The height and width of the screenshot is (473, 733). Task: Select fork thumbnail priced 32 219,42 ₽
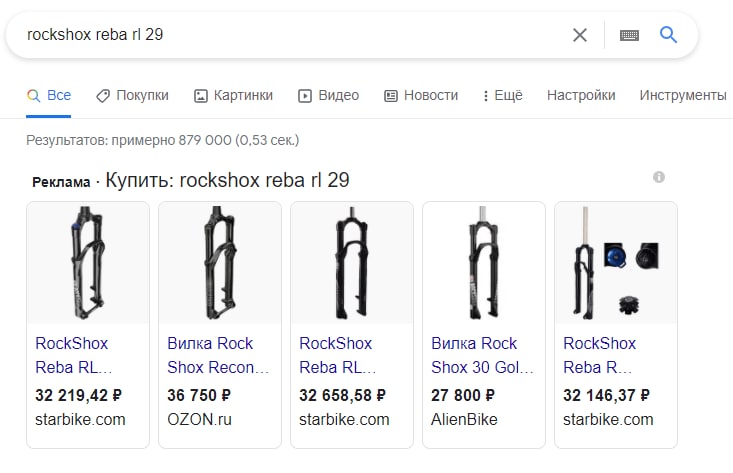tap(88, 263)
